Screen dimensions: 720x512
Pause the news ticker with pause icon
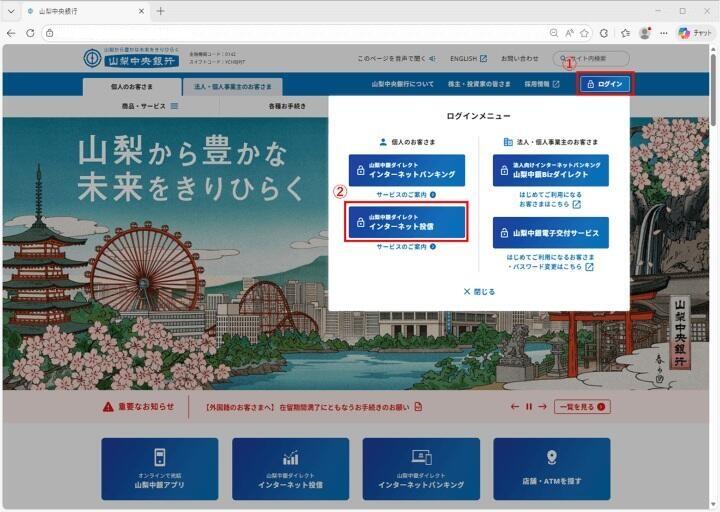528,407
